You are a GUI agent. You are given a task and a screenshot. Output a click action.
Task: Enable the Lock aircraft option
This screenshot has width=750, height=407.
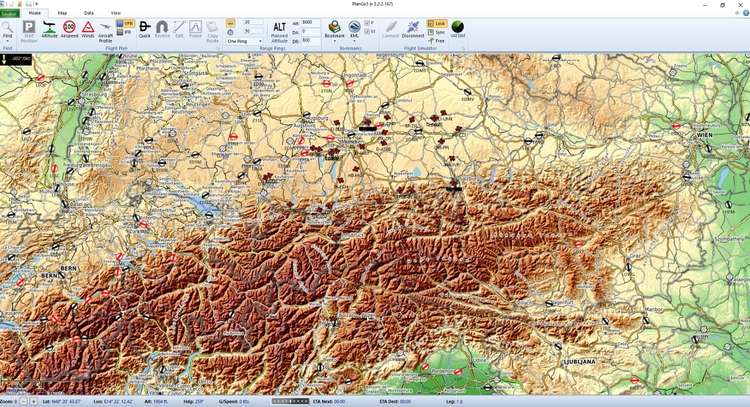(x=437, y=21)
